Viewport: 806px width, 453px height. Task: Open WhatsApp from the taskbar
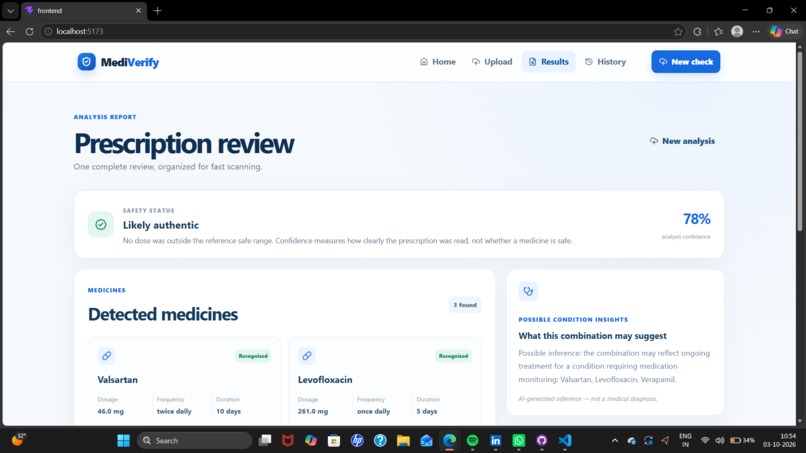click(x=519, y=441)
